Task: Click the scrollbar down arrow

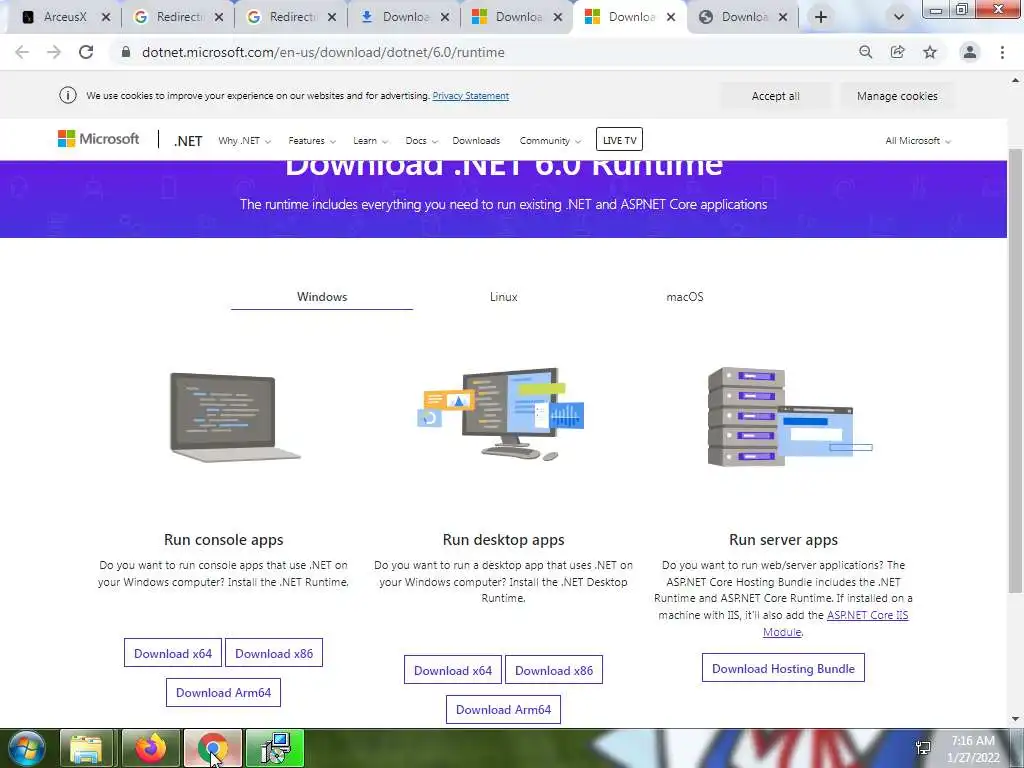Action: pyautogui.click(x=1015, y=719)
